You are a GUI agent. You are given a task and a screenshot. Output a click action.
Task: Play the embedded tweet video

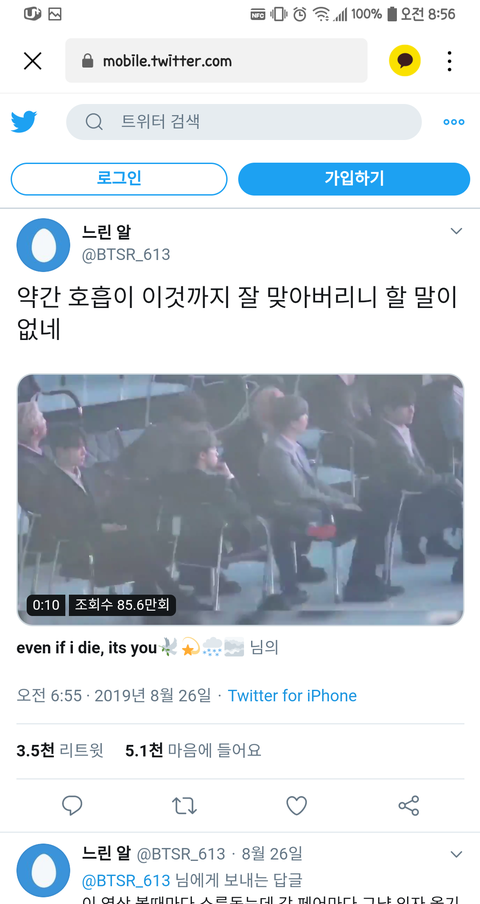pos(240,500)
